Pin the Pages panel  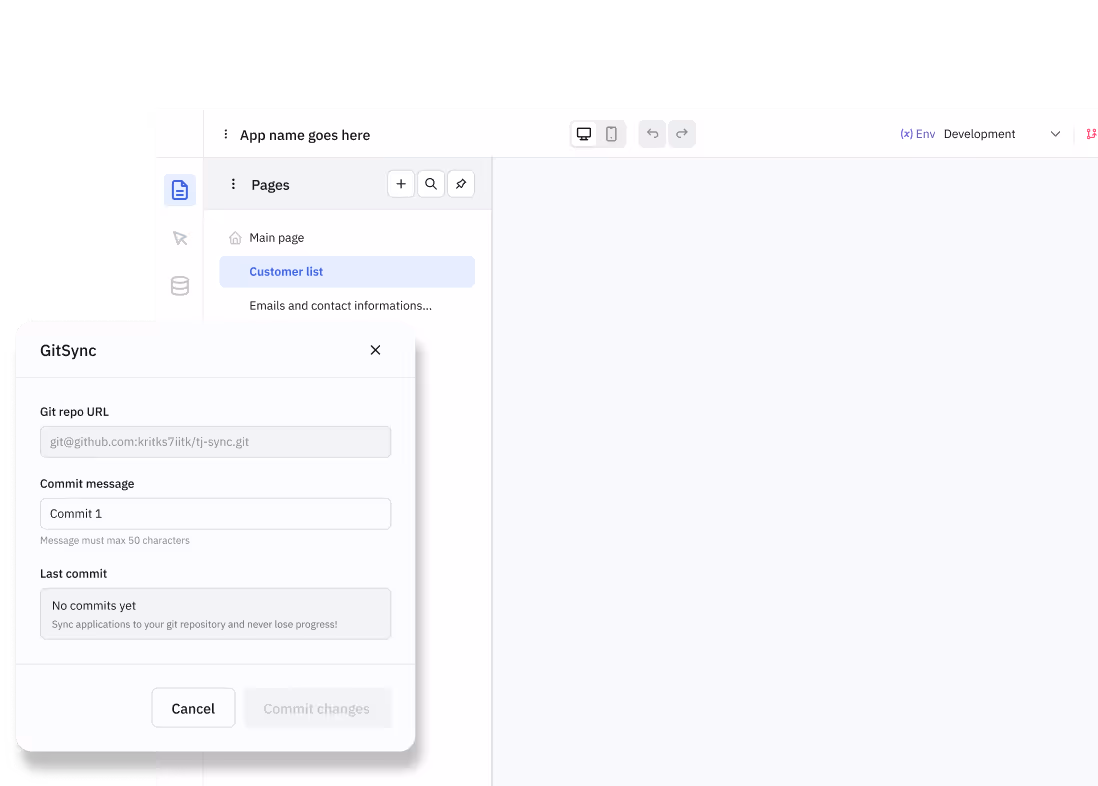coord(461,184)
